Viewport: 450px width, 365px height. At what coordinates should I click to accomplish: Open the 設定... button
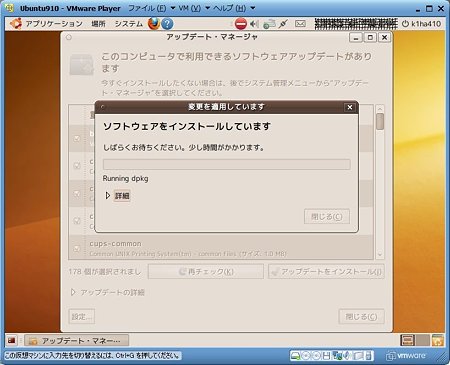[x=82, y=316]
